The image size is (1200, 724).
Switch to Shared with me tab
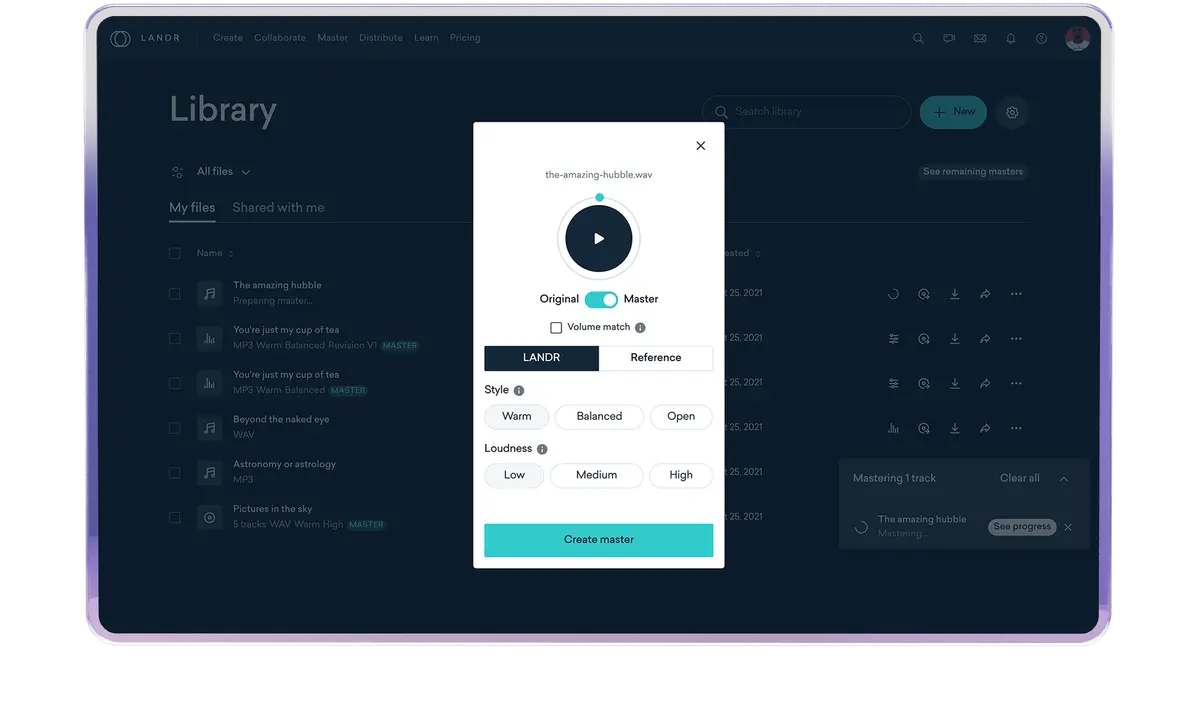(x=278, y=208)
